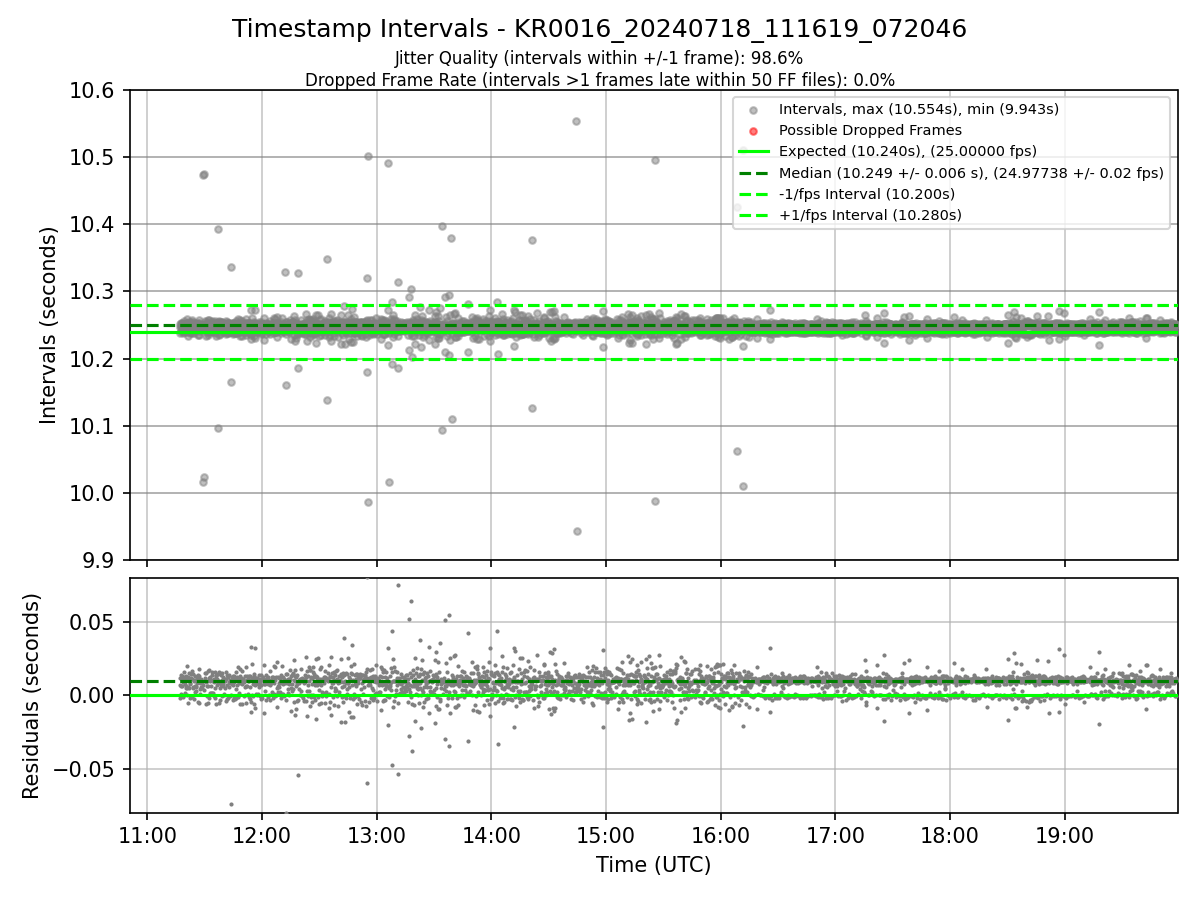Click the legend entry starting 'Median (10.249 +/- 0.006 s)'
The height and width of the screenshot is (900, 1200).
click(x=971, y=172)
